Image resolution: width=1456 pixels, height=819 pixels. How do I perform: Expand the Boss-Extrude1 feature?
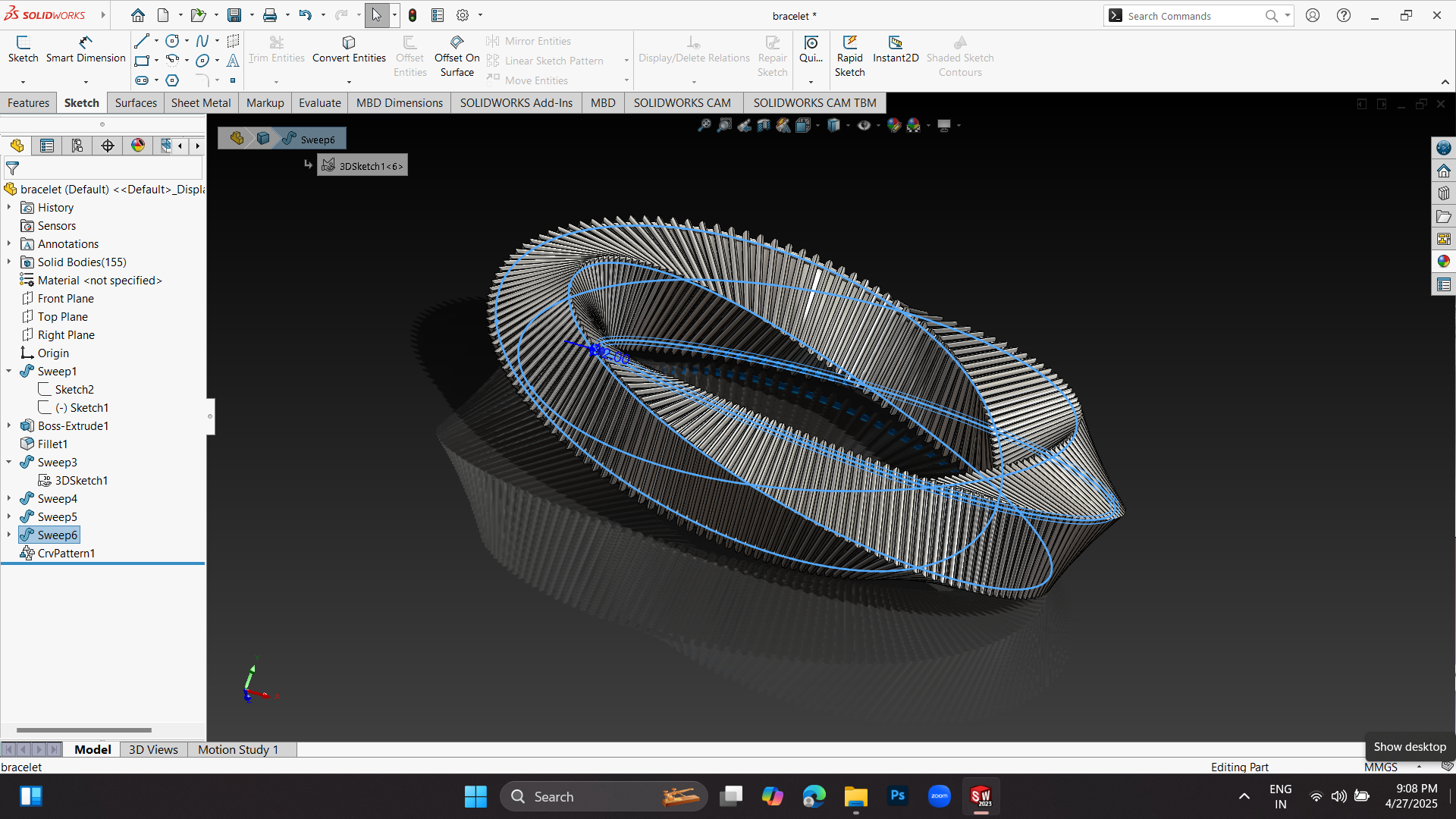click(x=9, y=425)
